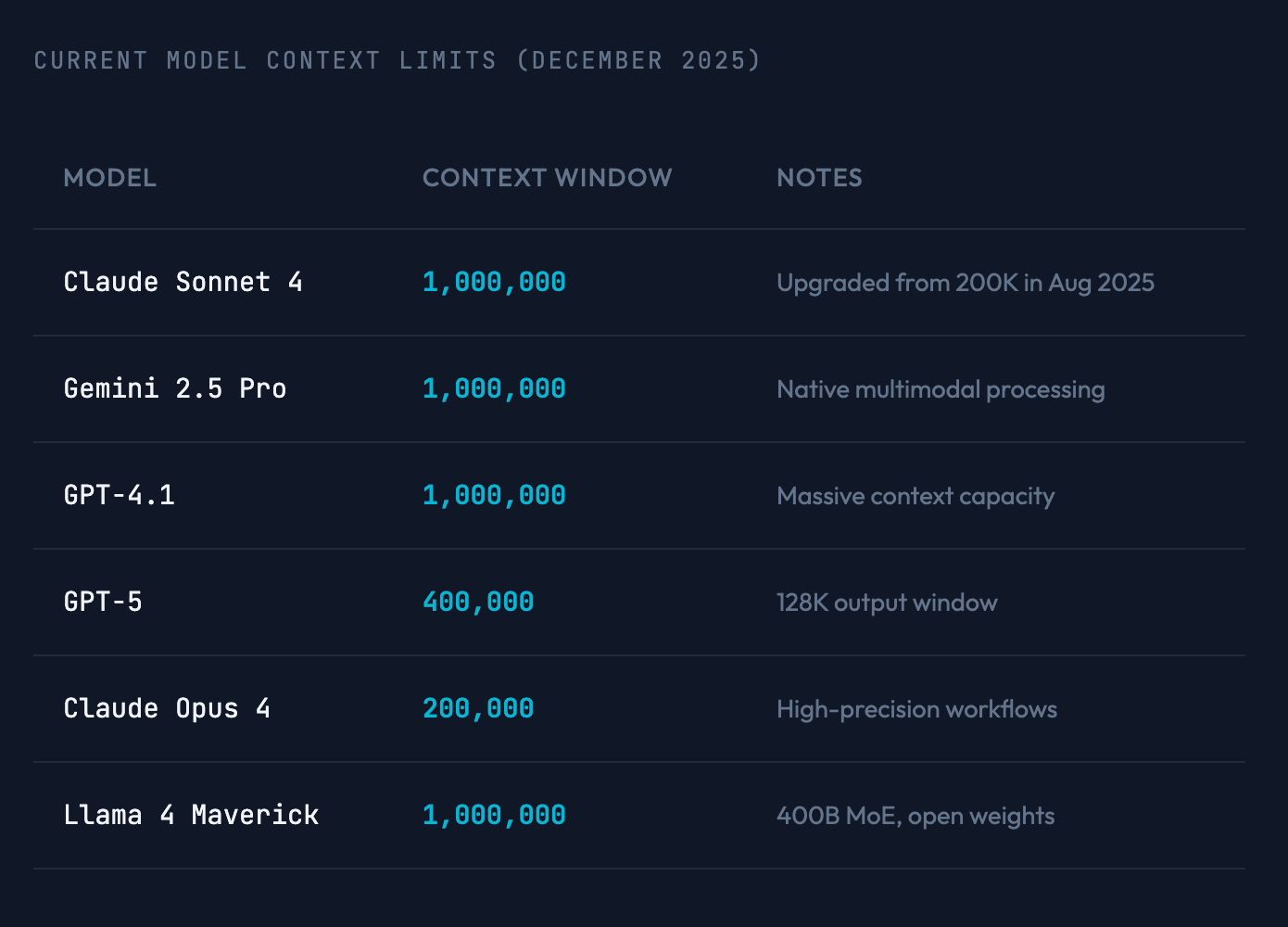The width and height of the screenshot is (1288, 927).
Task: Click Llama 4 Maverick's 1,000,000 context value
Action: [494, 815]
